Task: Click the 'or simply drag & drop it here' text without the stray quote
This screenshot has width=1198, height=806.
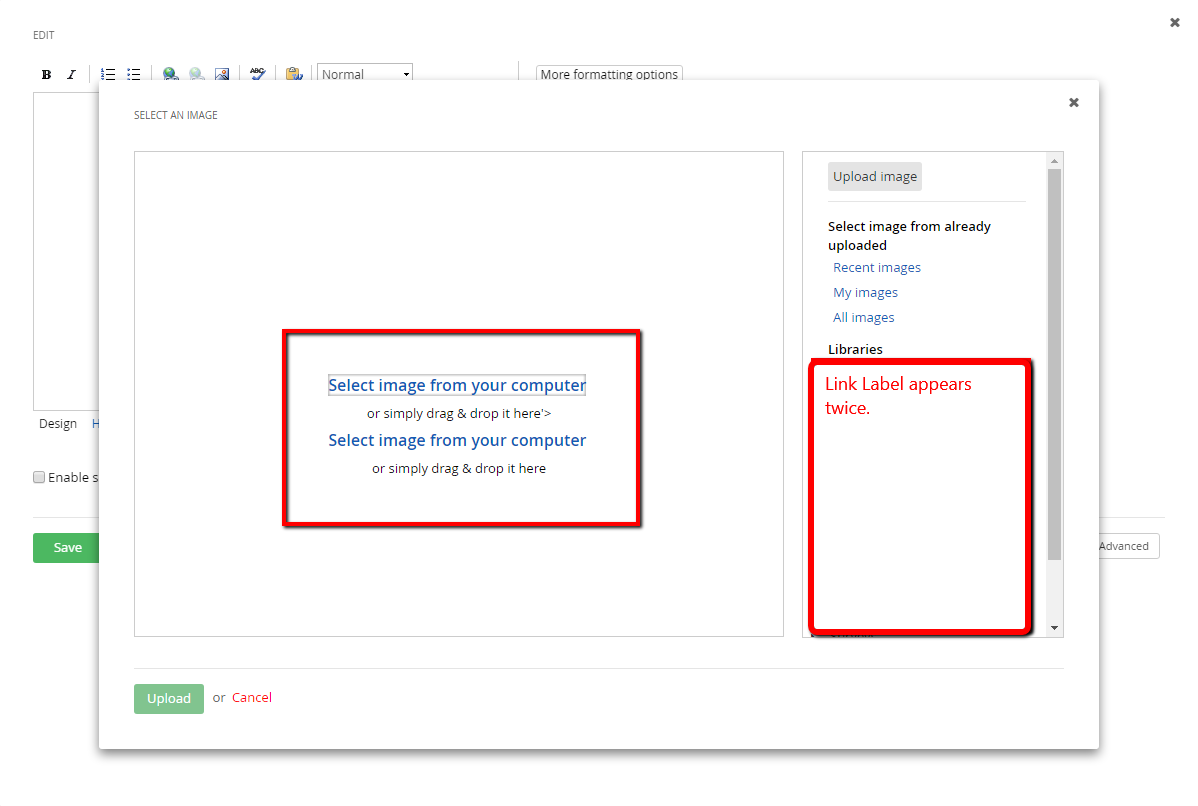Action: click(x=459, y=468)
